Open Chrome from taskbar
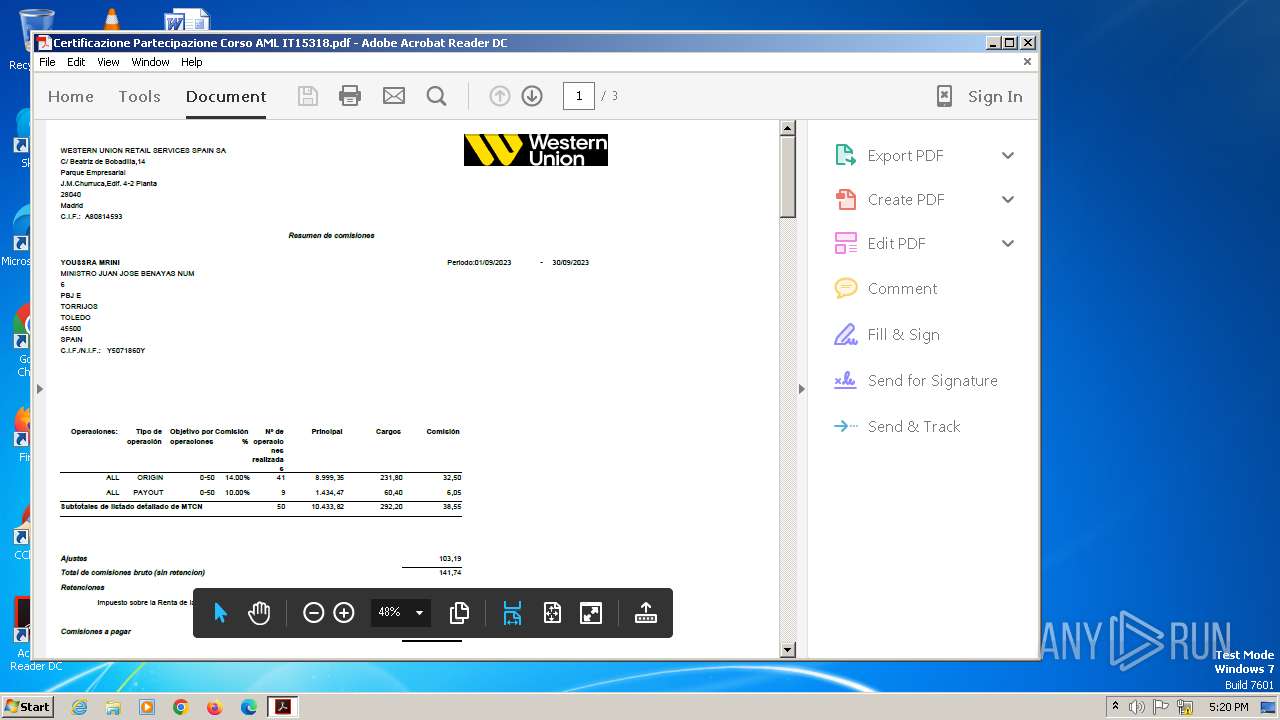Screen dimensions: 1280x720 point(180,707)
